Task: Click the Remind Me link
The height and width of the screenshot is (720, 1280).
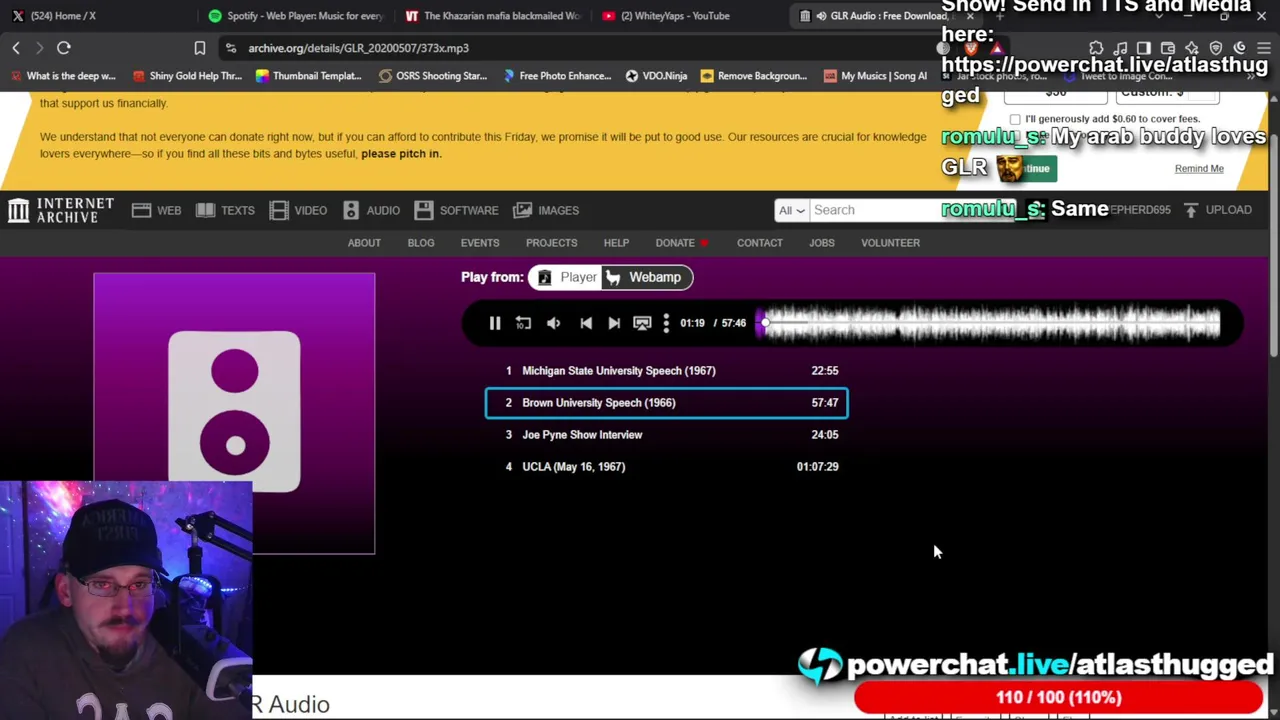Action: tap(1199, 169)
